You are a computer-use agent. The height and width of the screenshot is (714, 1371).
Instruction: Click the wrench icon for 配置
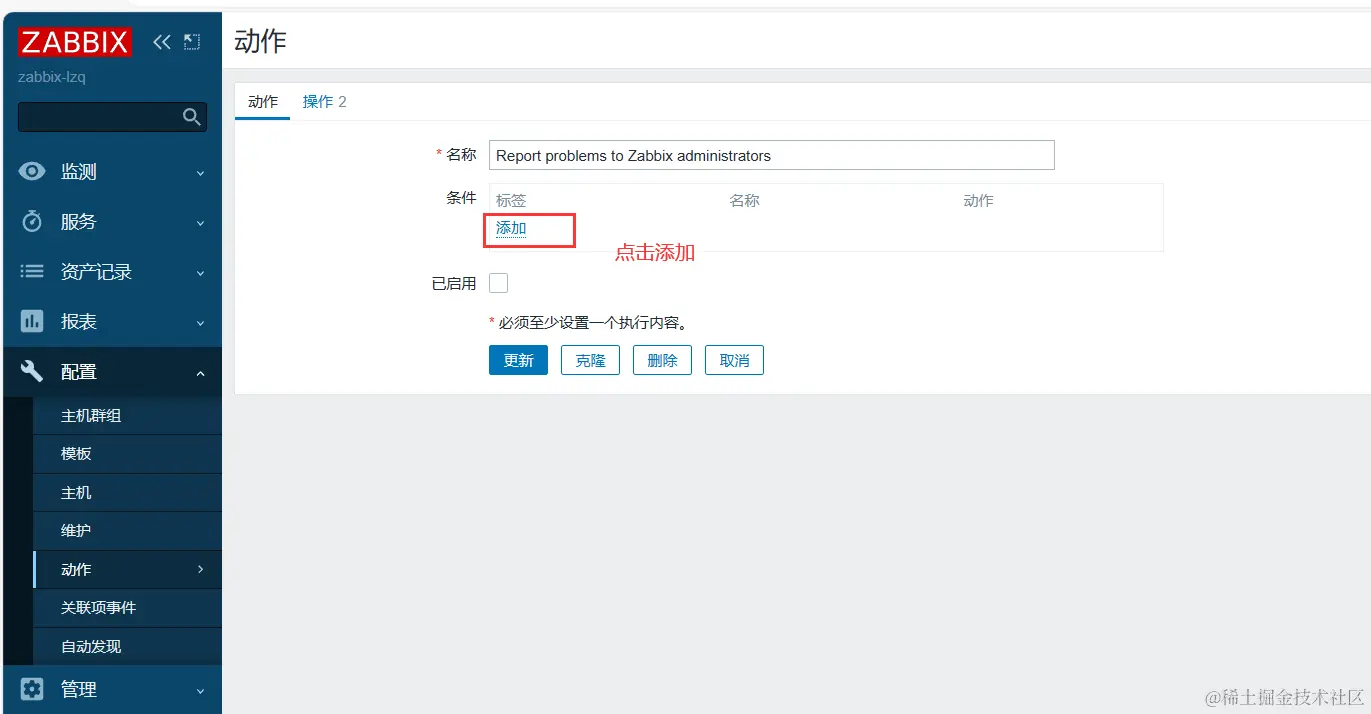pos(32,372)
